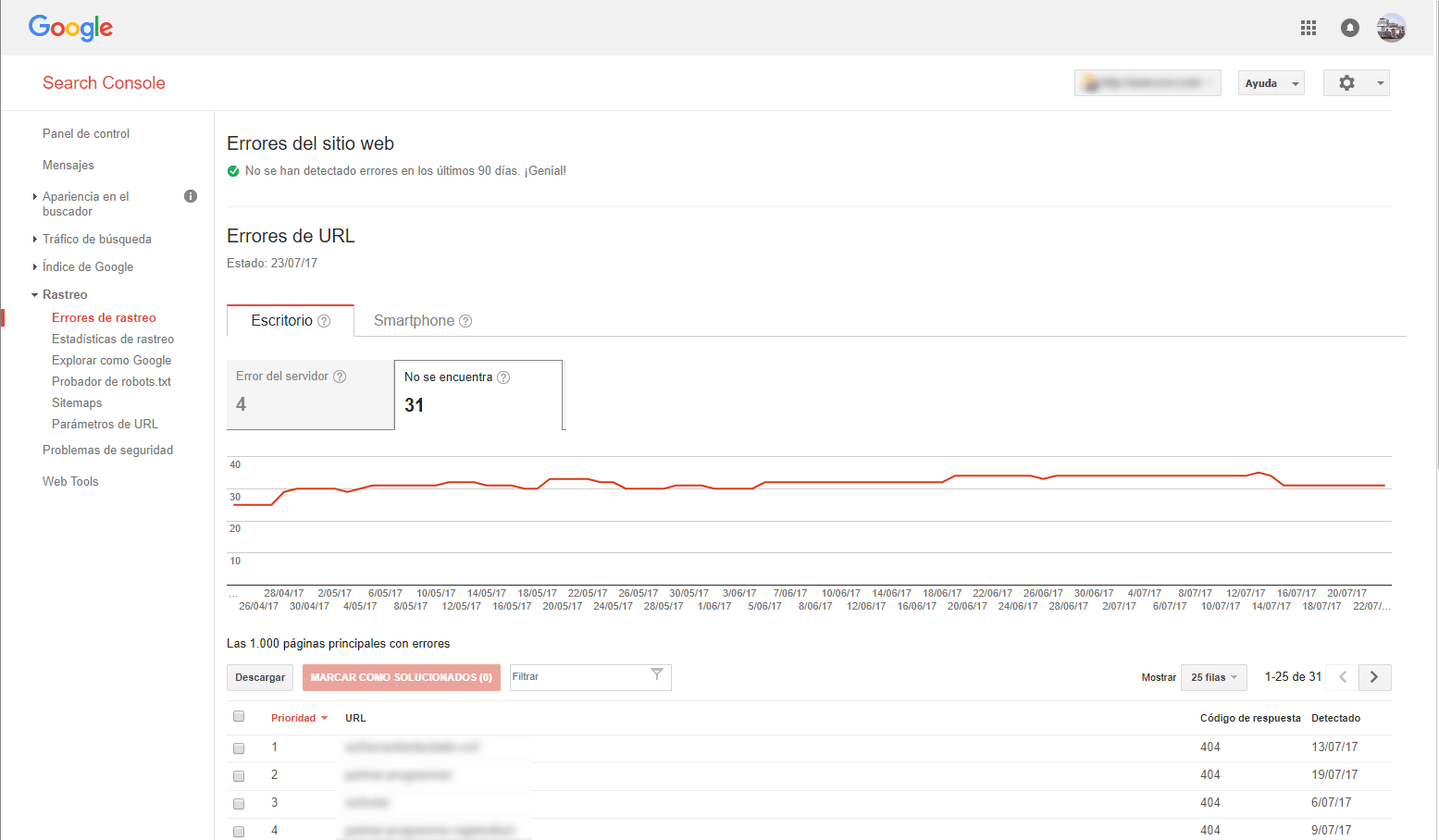Image resolution: width=1439 pixels, height=840 pixels.
Task: Click help icon next to Error del servidor
Action: pyautogui.click(x=340, y=377)
